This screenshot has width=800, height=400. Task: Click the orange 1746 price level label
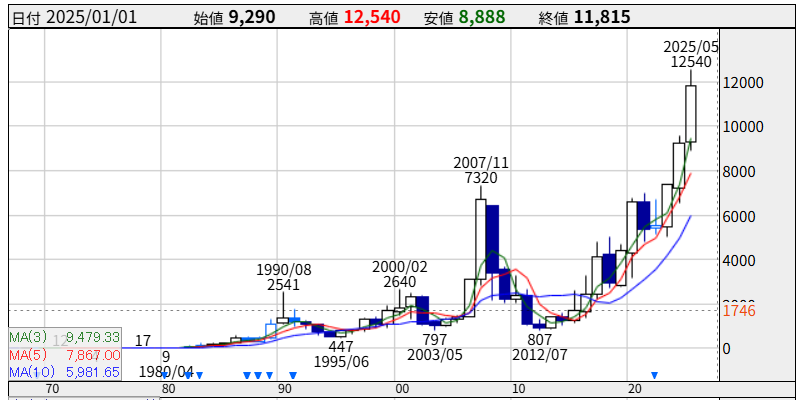[738, 310]
